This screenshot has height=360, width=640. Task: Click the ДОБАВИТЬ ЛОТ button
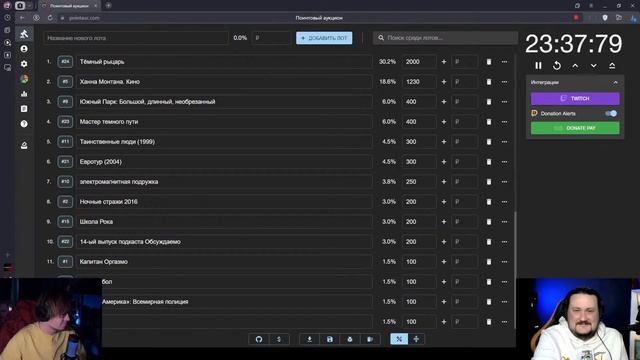[324, 38]
